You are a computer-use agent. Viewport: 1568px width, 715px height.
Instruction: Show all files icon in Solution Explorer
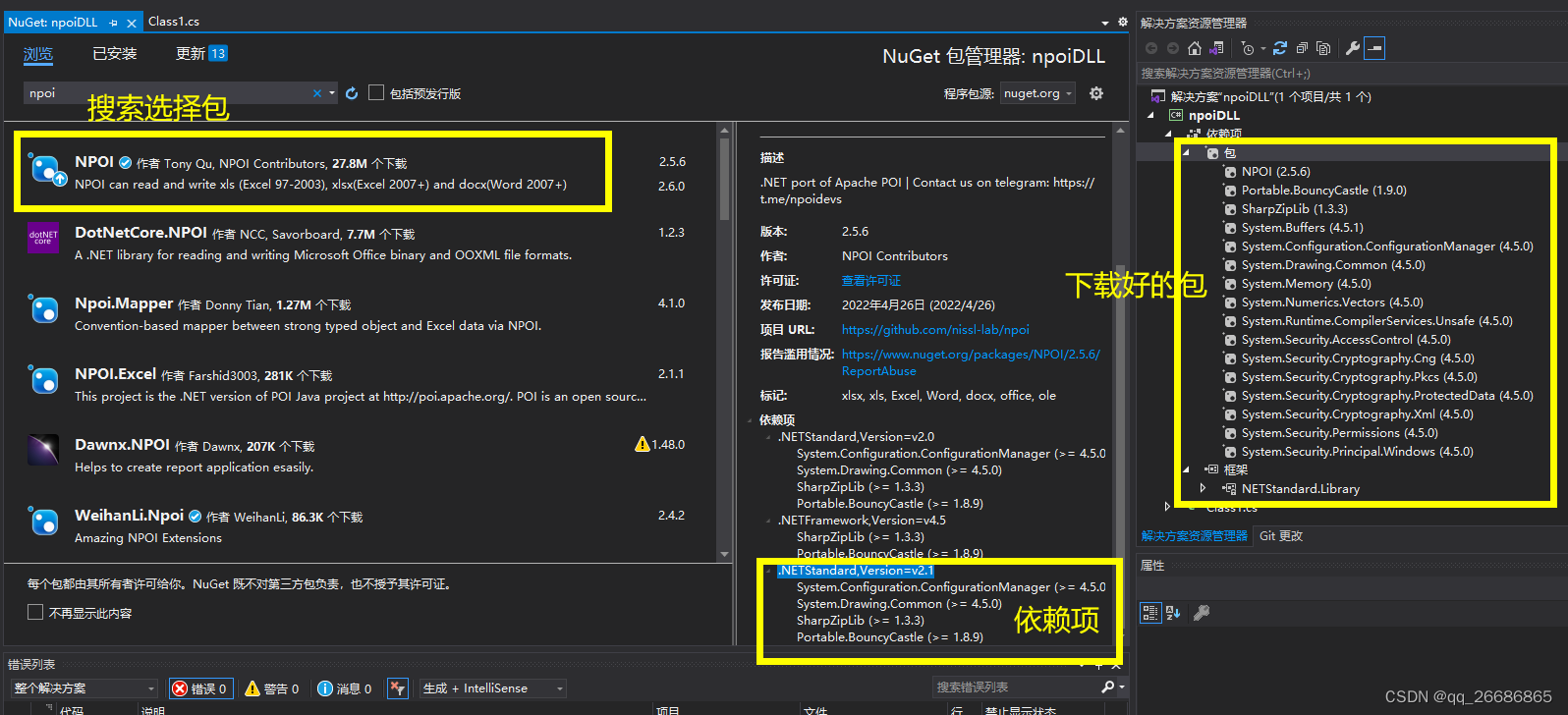click(x=1323, y=48)
